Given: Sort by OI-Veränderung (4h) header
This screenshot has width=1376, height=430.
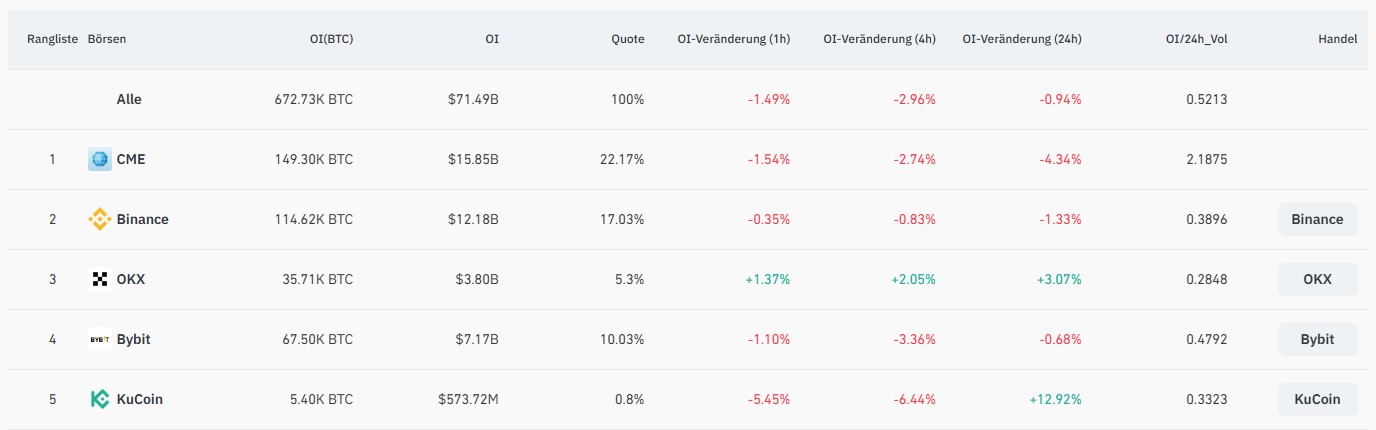Looking at the screenshot, I should (x=880, y=39).
